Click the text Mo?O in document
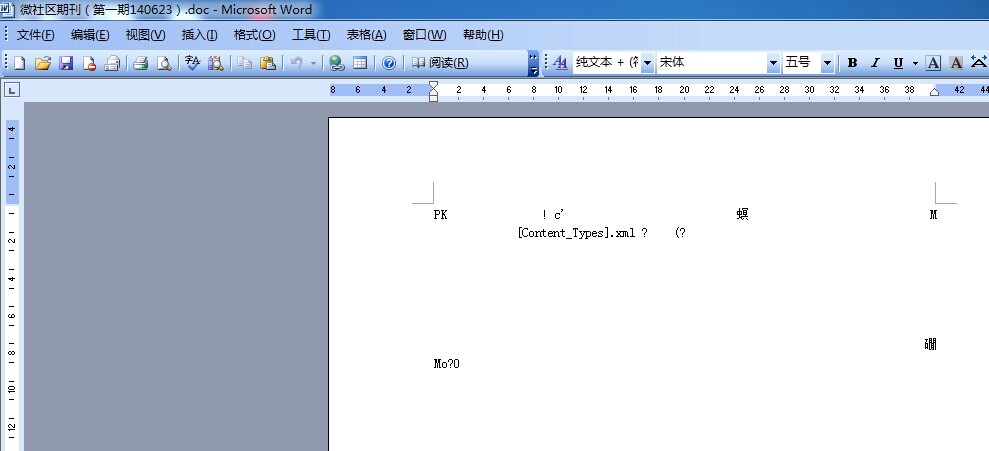 coord(447,364)
